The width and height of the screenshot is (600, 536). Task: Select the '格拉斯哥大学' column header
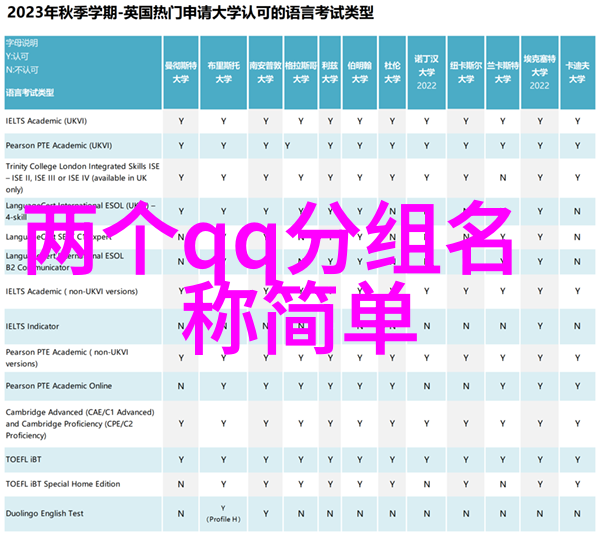(x=301, y=72)
